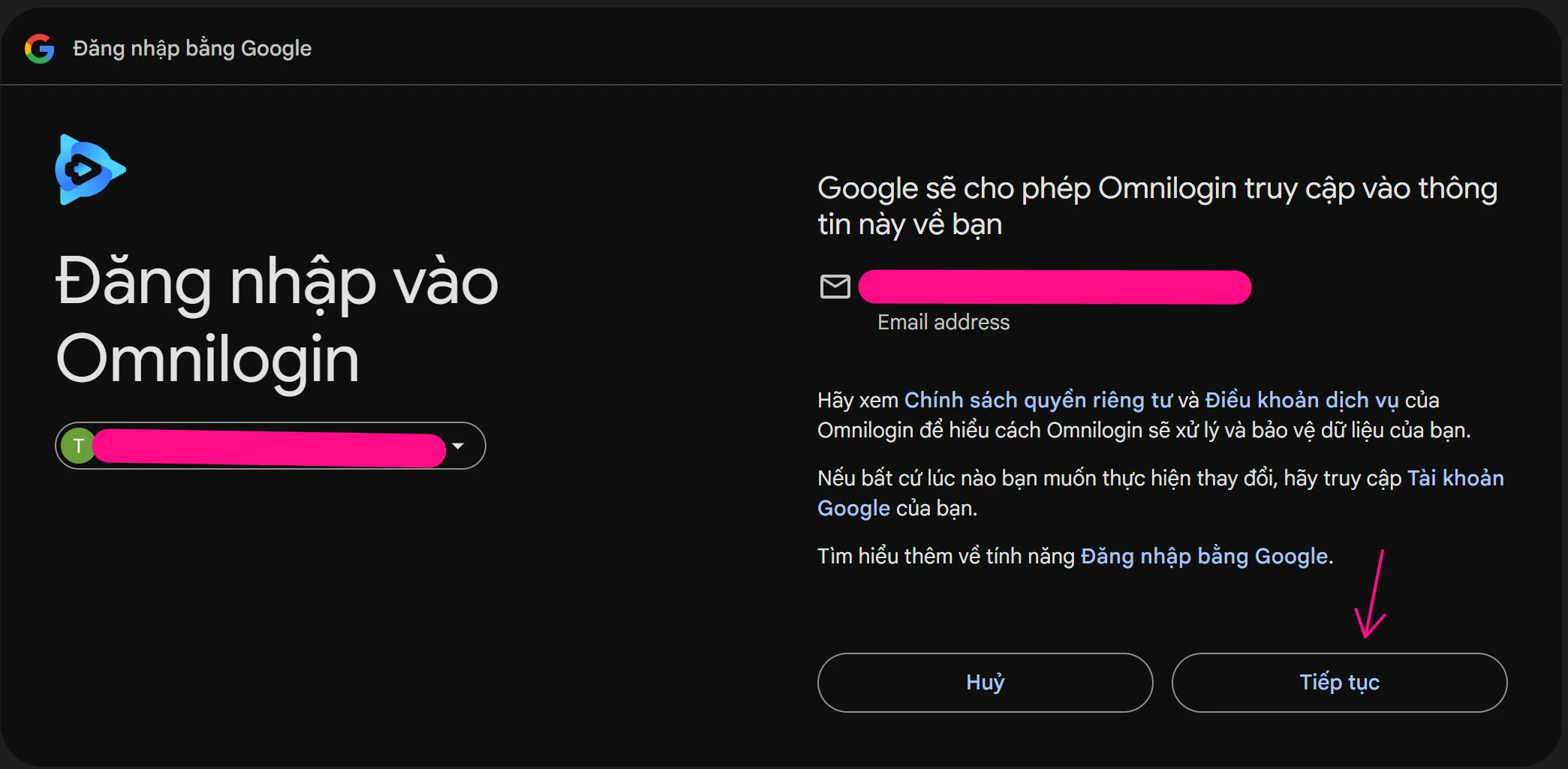1568x769 pixels.
Task: Click the Huỷ button to cancel
Action: pos(985,683)
